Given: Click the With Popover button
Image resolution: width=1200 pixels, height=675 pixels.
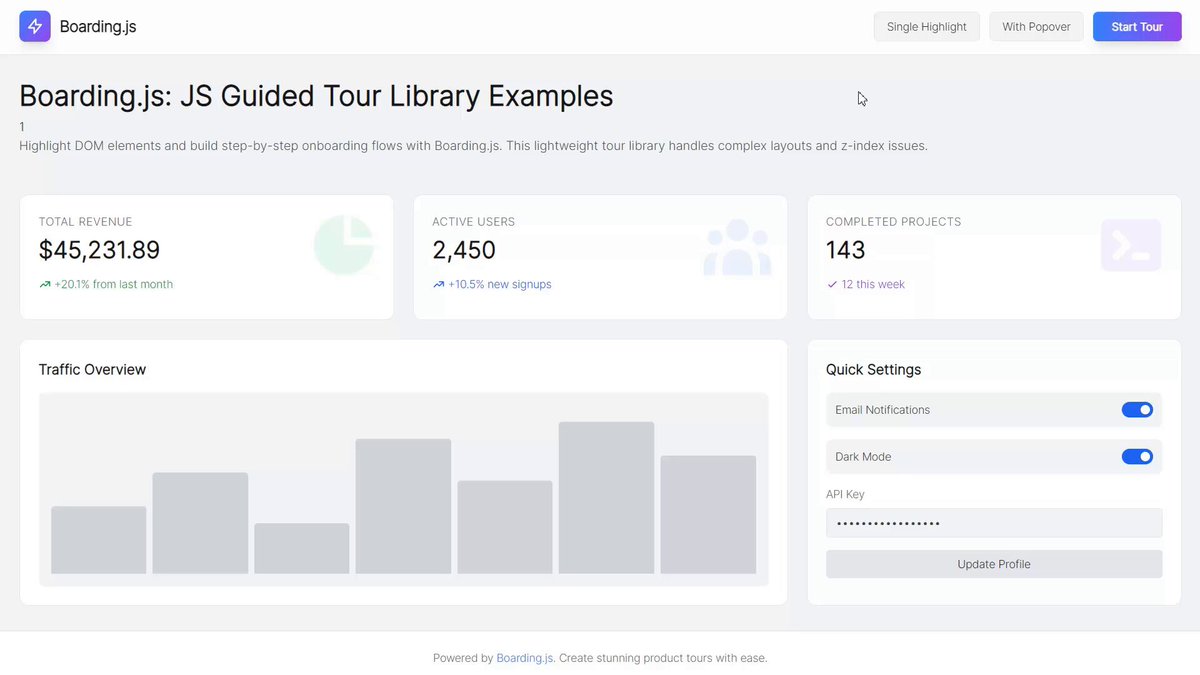Looking at the screenshot, I should pyautogui.click(x=1036, y=27).
